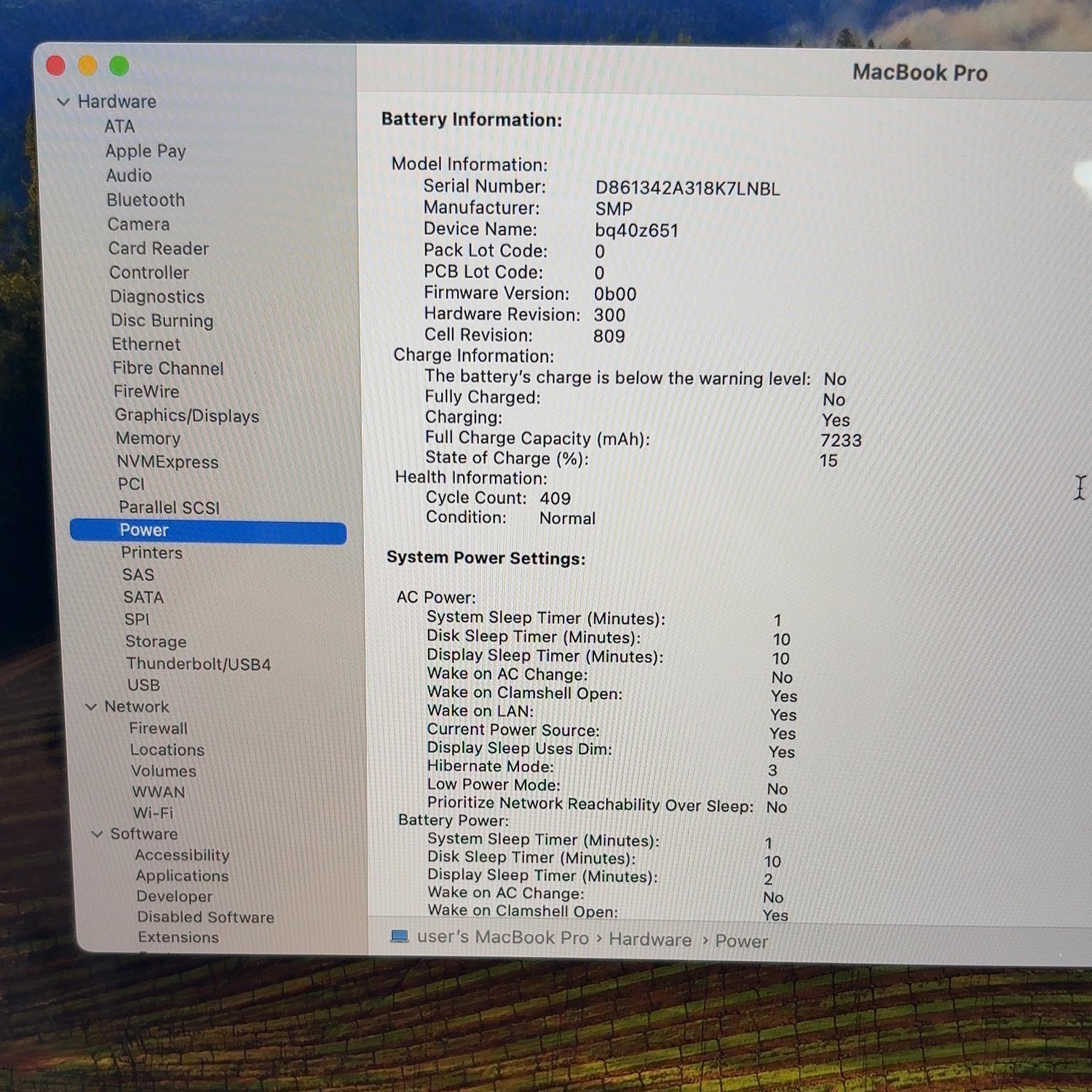Click the green zoom window button
The height and width of the screenshot is (1092, 1092).
click(x=119, y=66)
